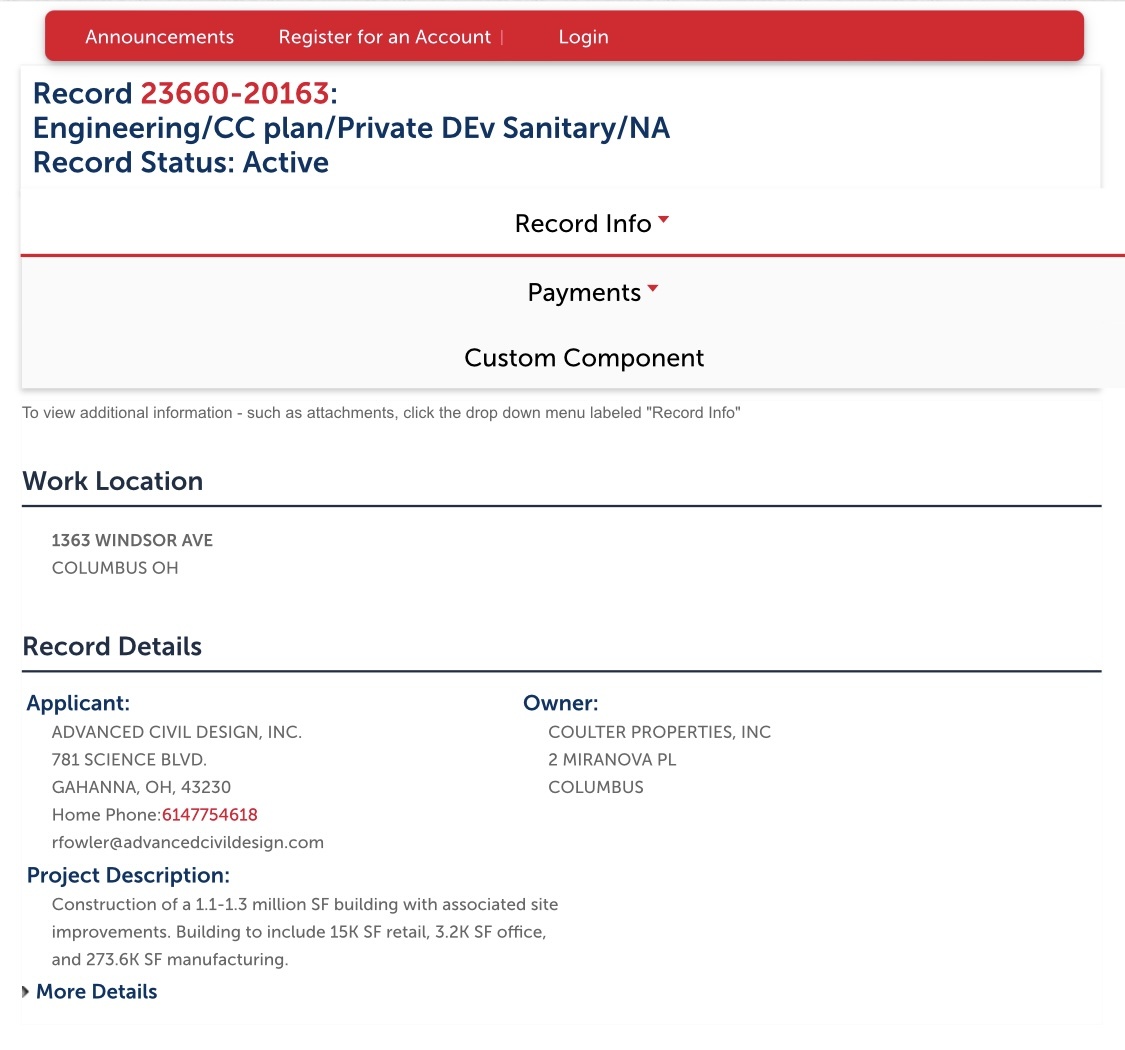Open the Announcements link
This screenshot has height=1050, width=1125.
159,37
